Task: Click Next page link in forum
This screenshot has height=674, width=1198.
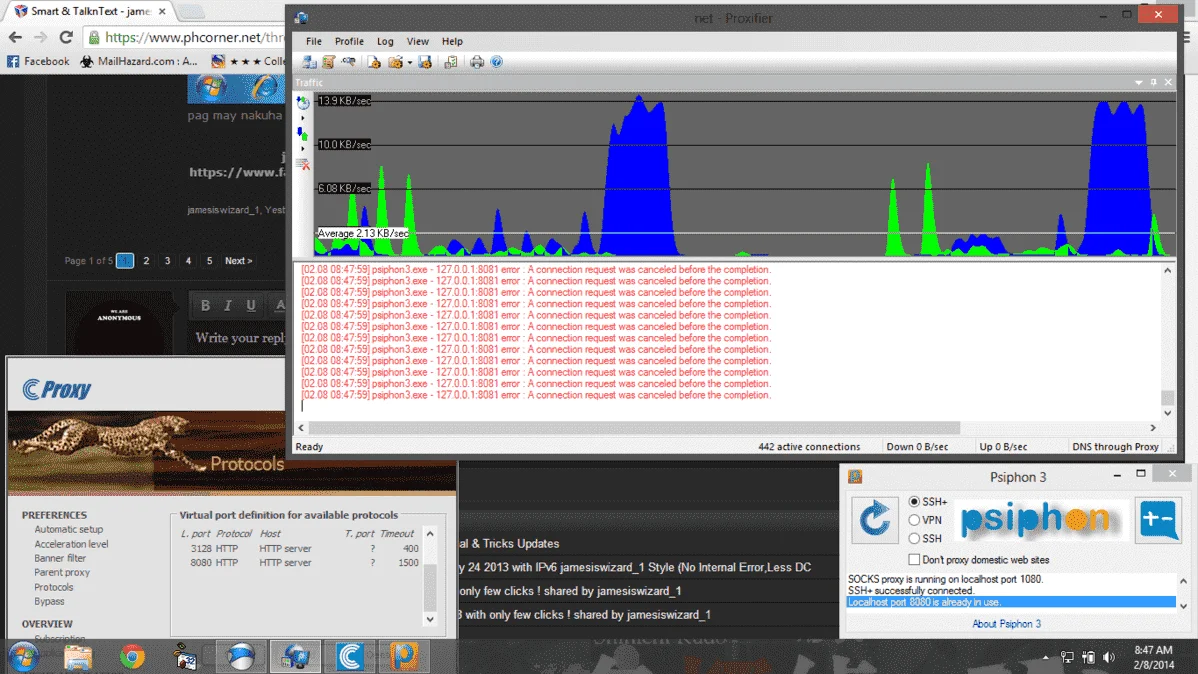Action: pos(238,261)
